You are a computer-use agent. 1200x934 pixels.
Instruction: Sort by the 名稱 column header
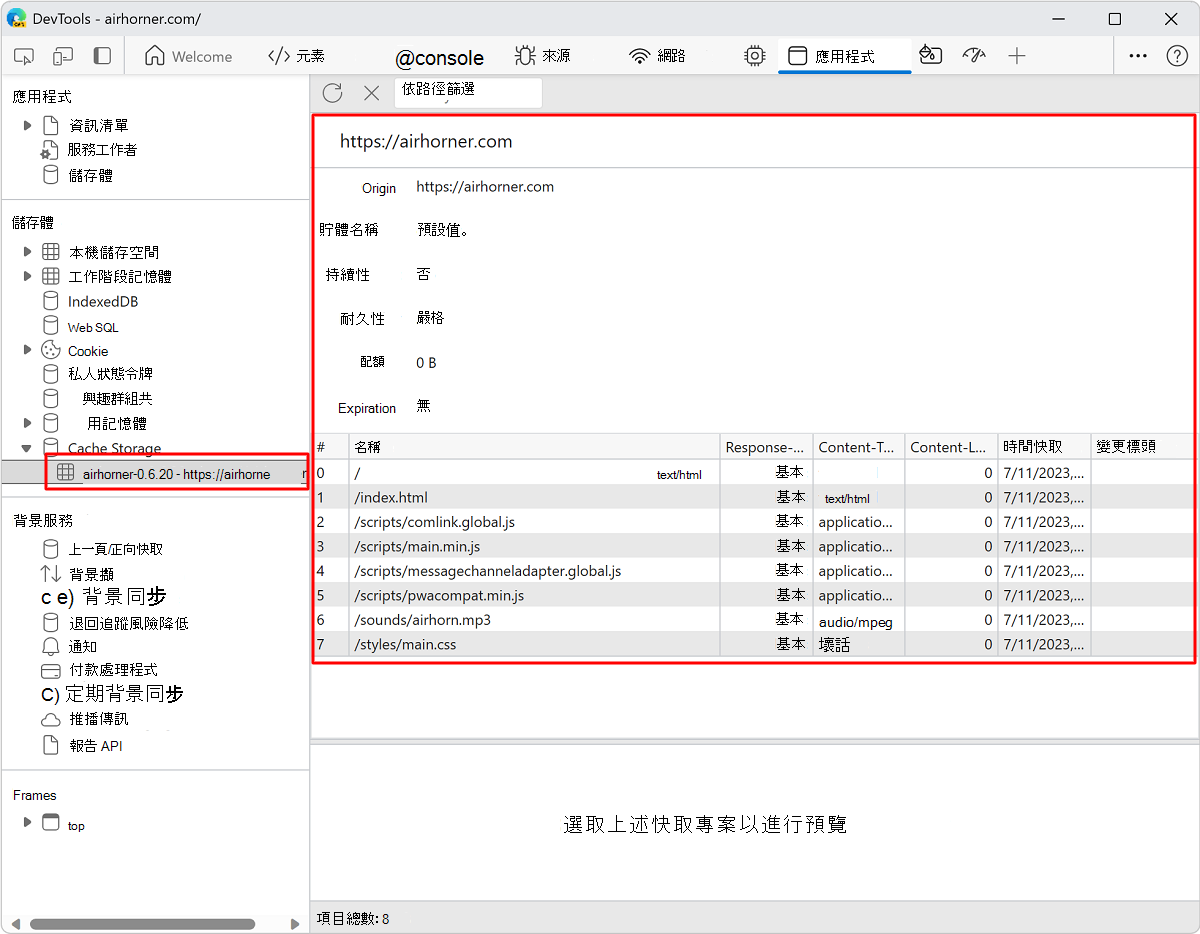click(534, 447)
